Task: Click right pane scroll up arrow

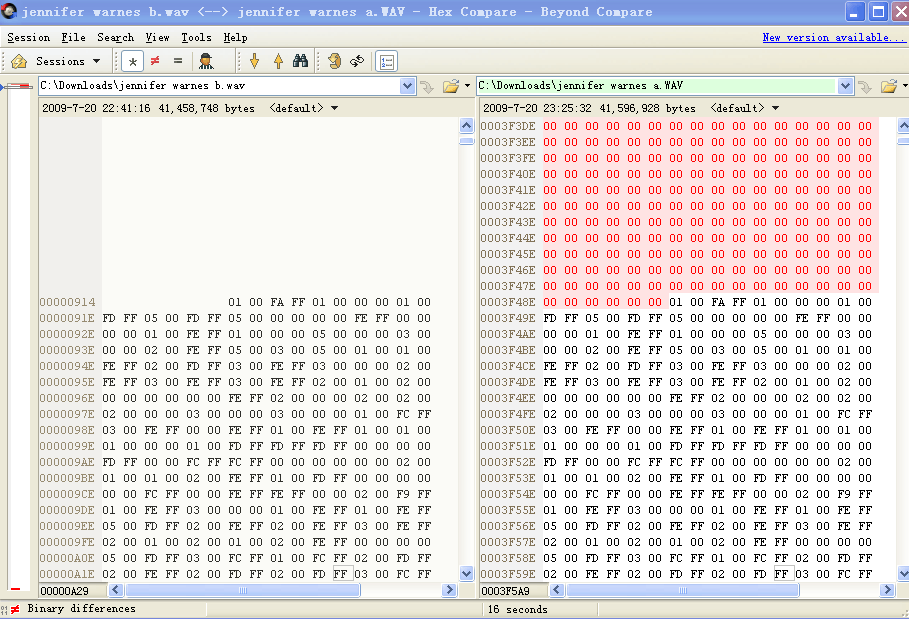Action: click(903, 125)
